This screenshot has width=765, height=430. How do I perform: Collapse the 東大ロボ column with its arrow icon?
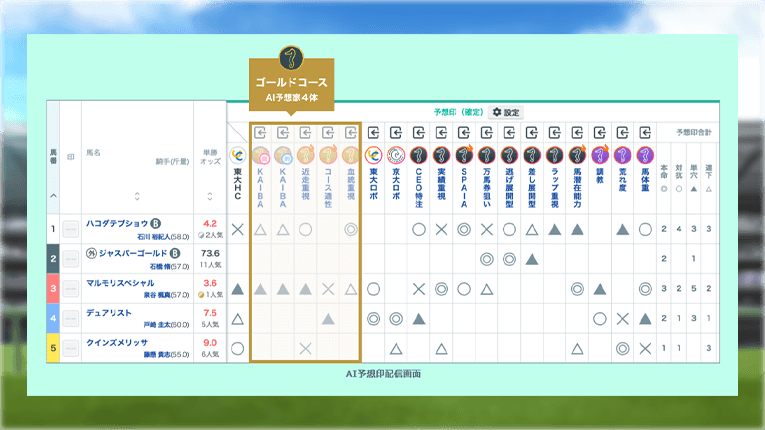[373, 132]
